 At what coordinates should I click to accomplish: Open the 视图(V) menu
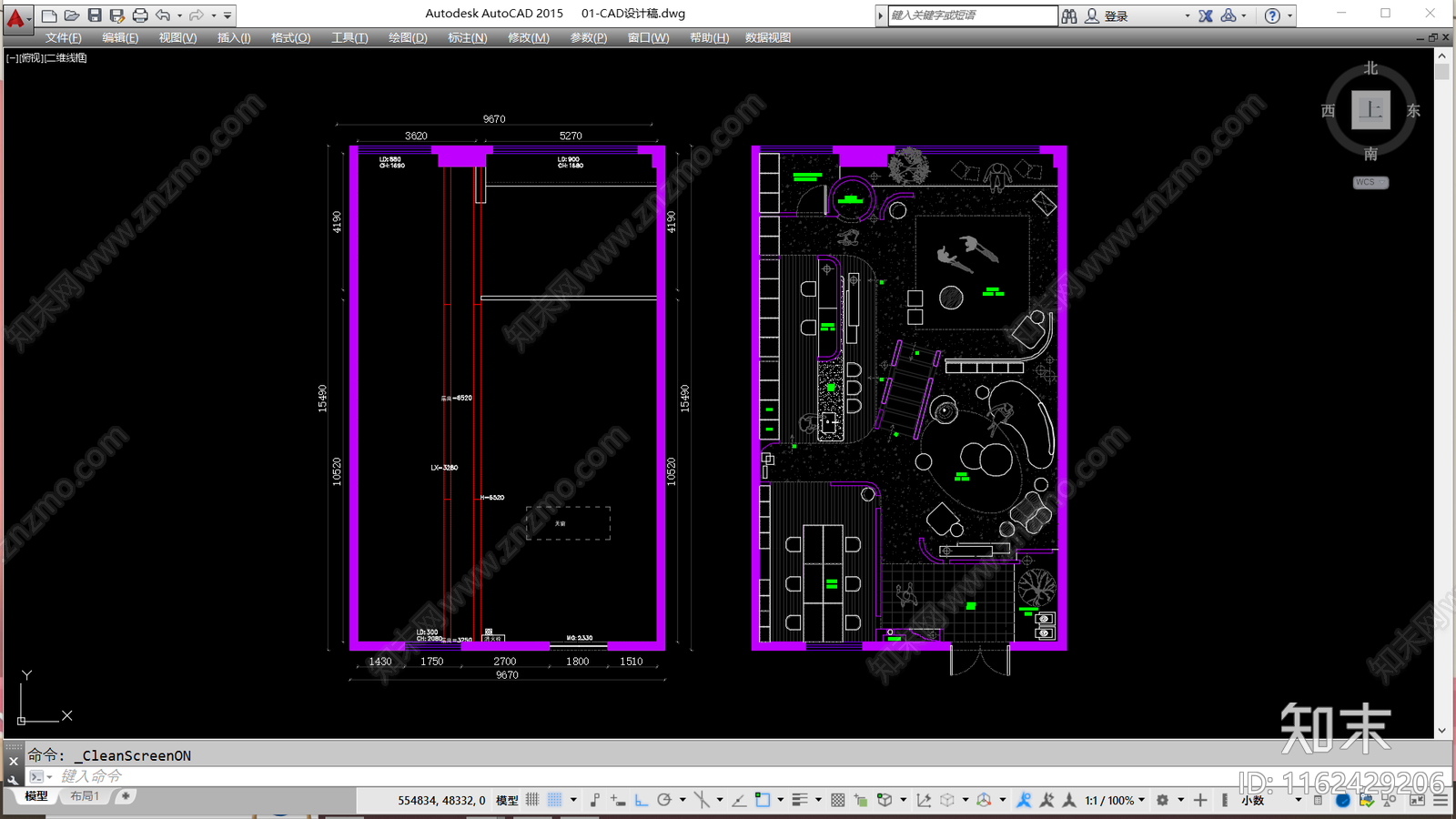pyautogui.click(x=177, y=37)
